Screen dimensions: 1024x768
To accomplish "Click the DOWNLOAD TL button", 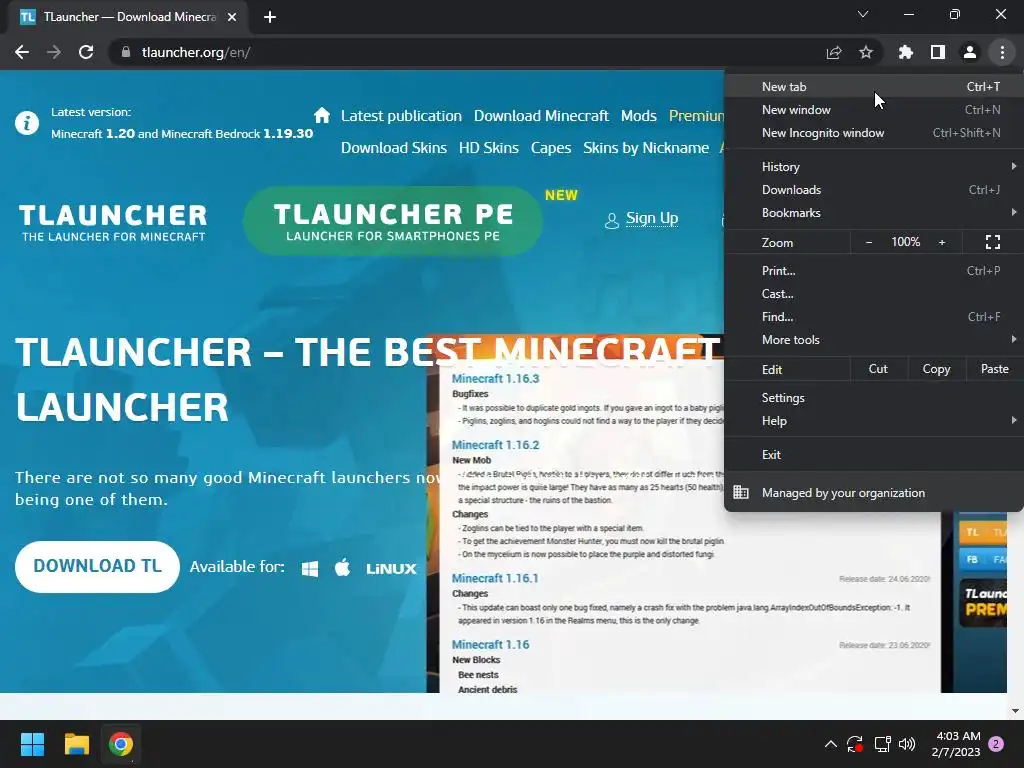I will pos(97,566).
